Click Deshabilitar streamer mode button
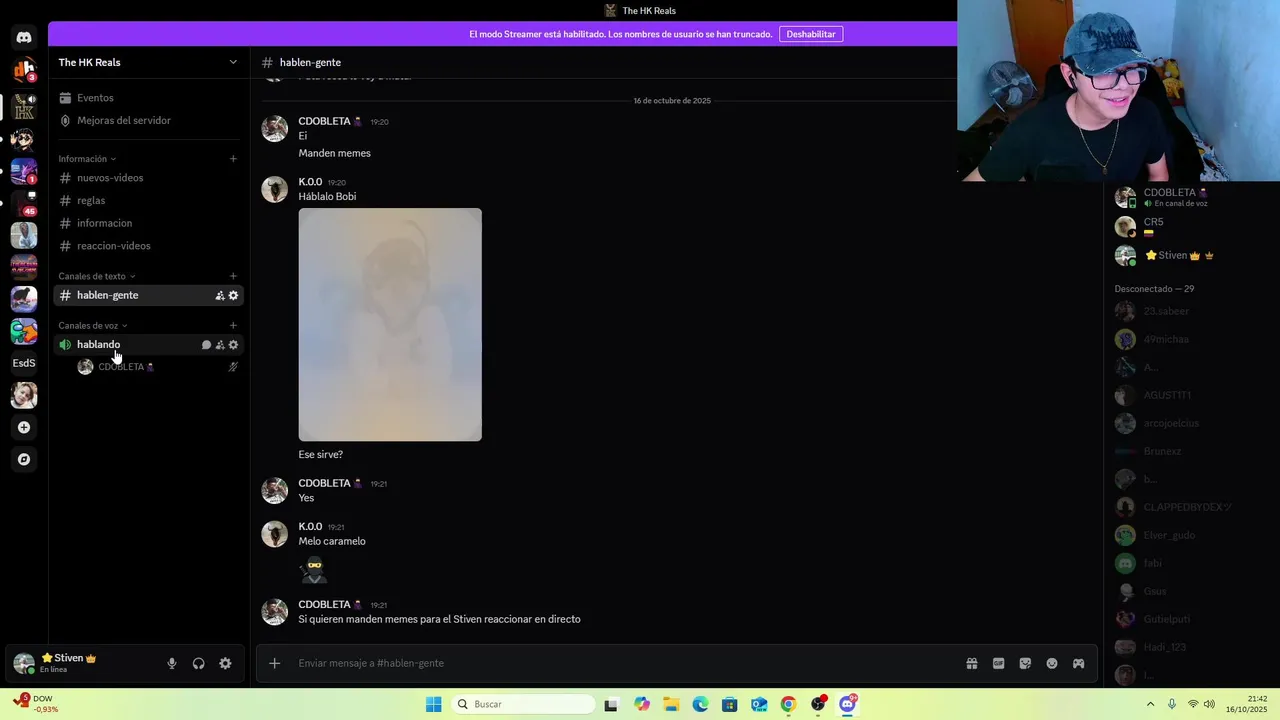 811,34
